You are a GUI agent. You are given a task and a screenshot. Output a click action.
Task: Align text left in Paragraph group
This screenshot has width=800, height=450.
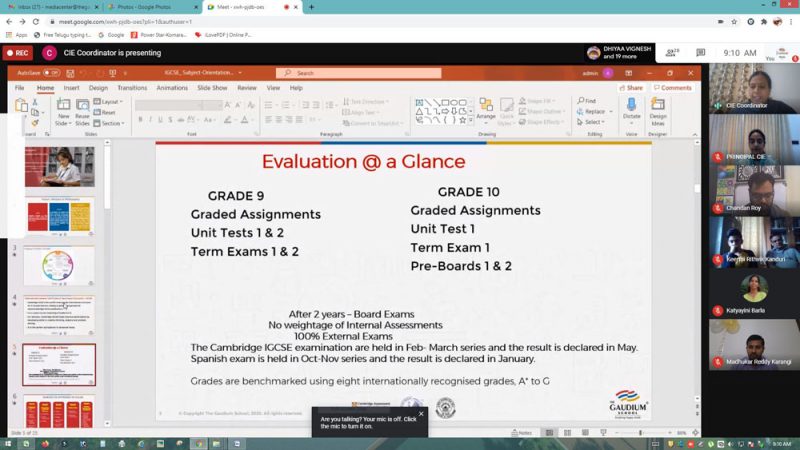tap(268, 119)
